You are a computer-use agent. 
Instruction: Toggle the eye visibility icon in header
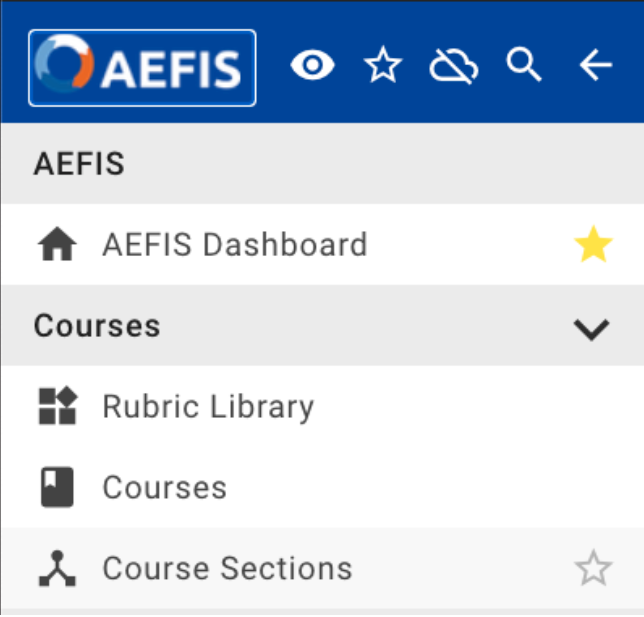[313, 65]
